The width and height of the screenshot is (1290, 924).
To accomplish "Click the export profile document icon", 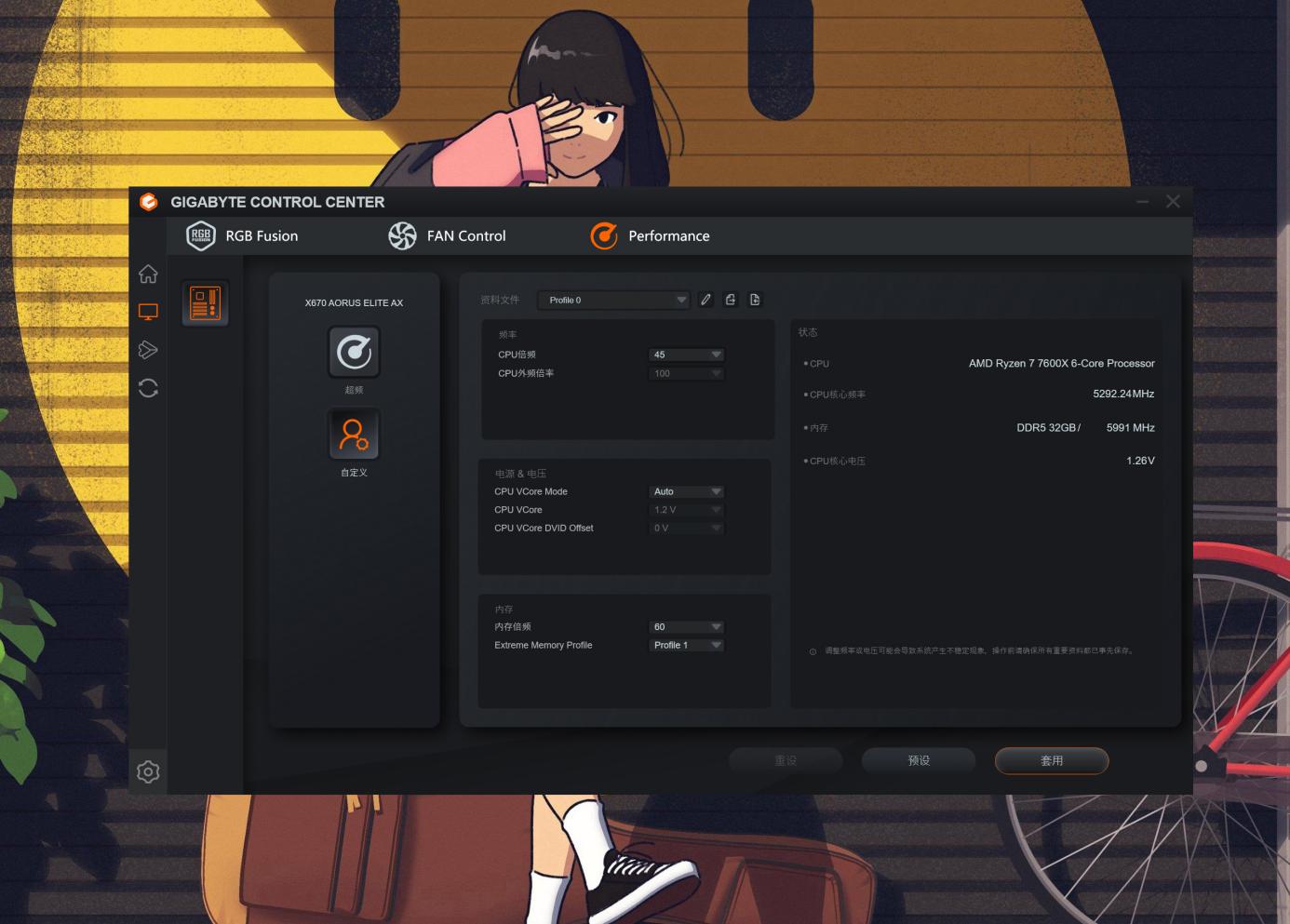I will (x=755, y=300).
